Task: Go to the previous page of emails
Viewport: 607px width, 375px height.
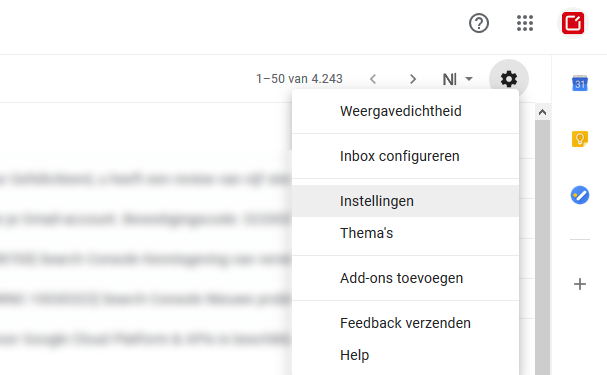Action: [x=373, y=79]
